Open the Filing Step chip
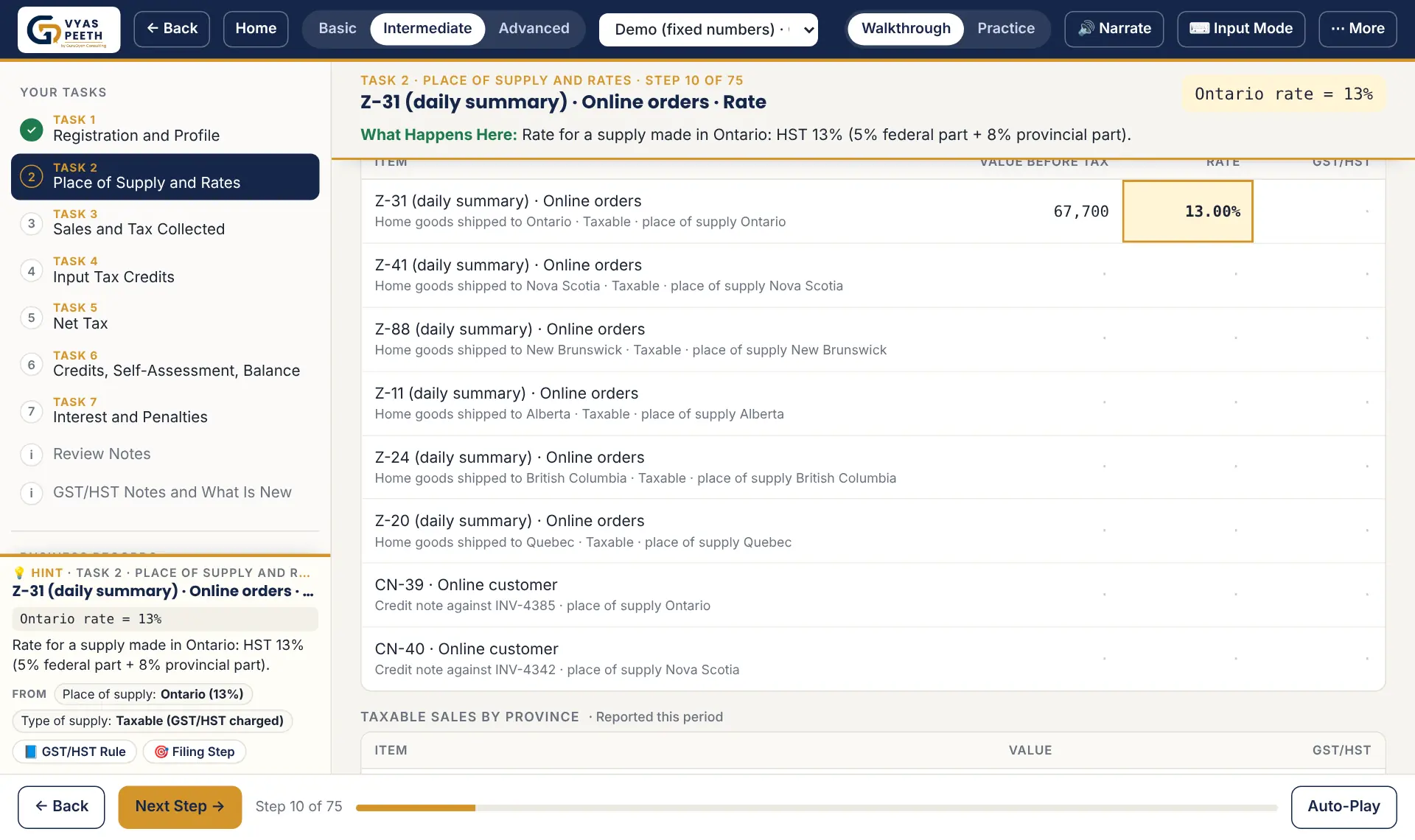This screenshot has width=1415, height=840. pos(195,752)
